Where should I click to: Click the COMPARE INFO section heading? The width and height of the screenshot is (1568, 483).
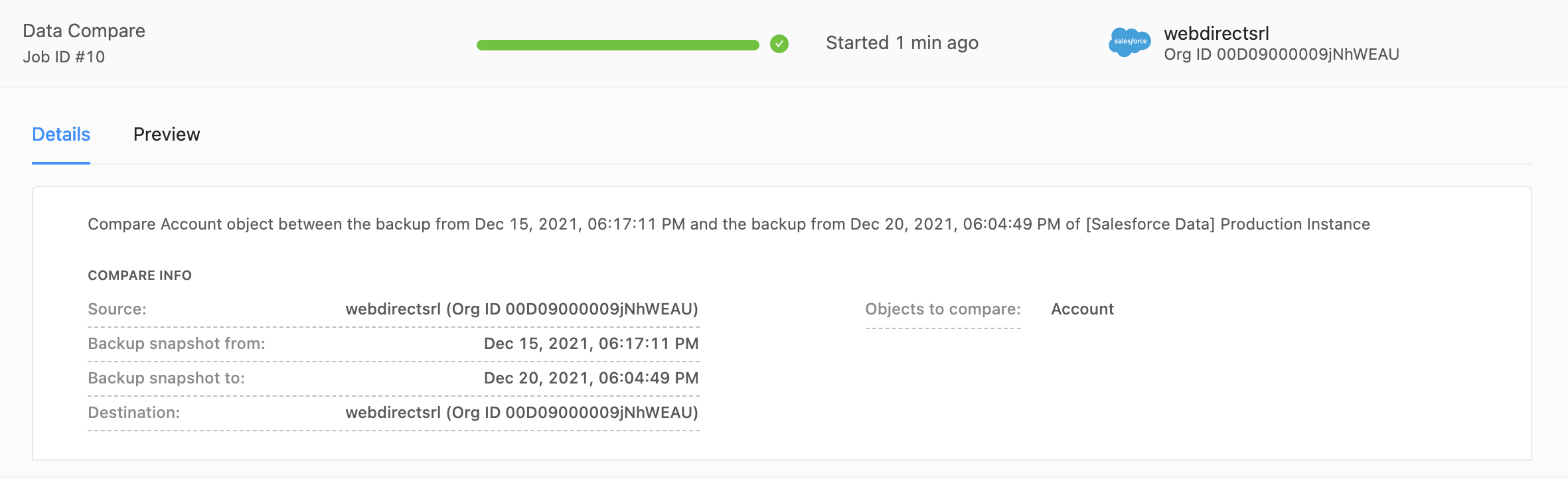pos(139,275)
